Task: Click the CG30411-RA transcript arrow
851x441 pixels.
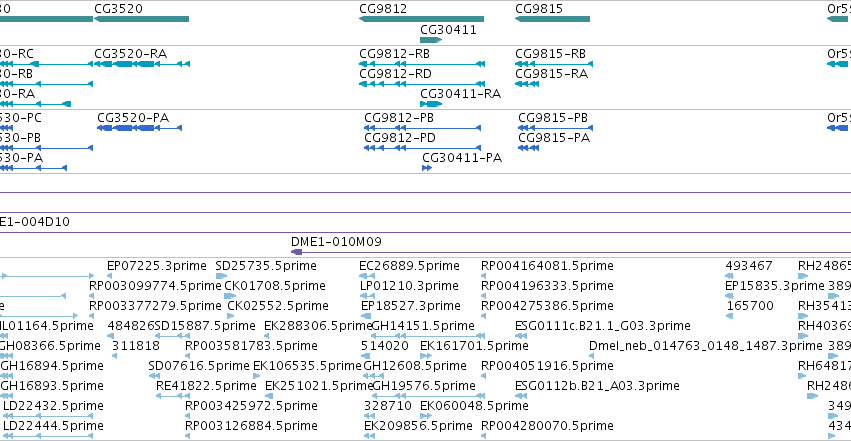Action: point(431,104)
